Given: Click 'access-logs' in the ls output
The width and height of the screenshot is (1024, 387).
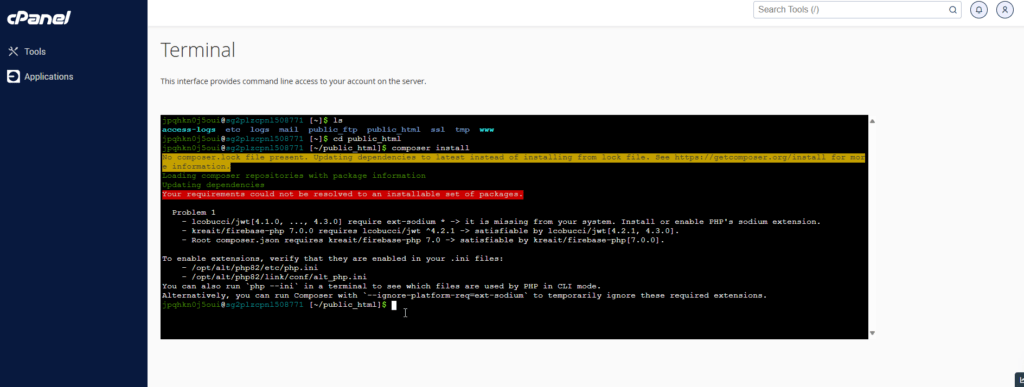Looking at the screenshot, I should [189, 130].
